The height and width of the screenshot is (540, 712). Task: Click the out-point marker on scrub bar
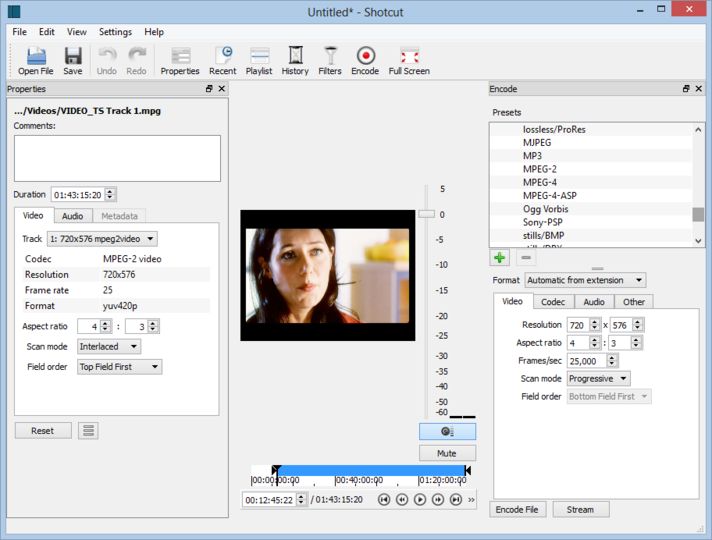[468, 470]
